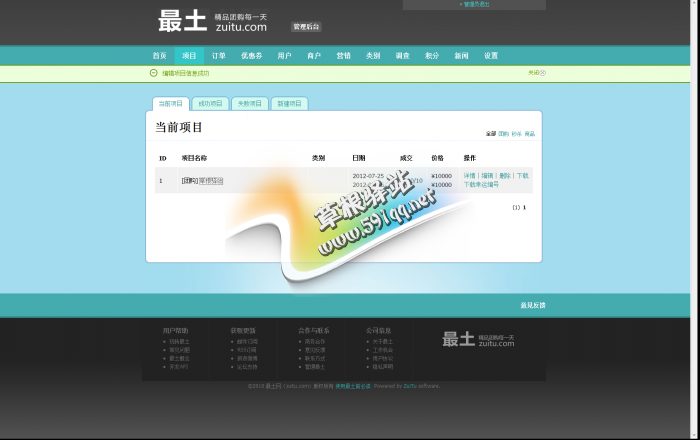The image size is (700, 440).
Task: Open the 新建项目 tab
Action: click(x=289, y=104)
